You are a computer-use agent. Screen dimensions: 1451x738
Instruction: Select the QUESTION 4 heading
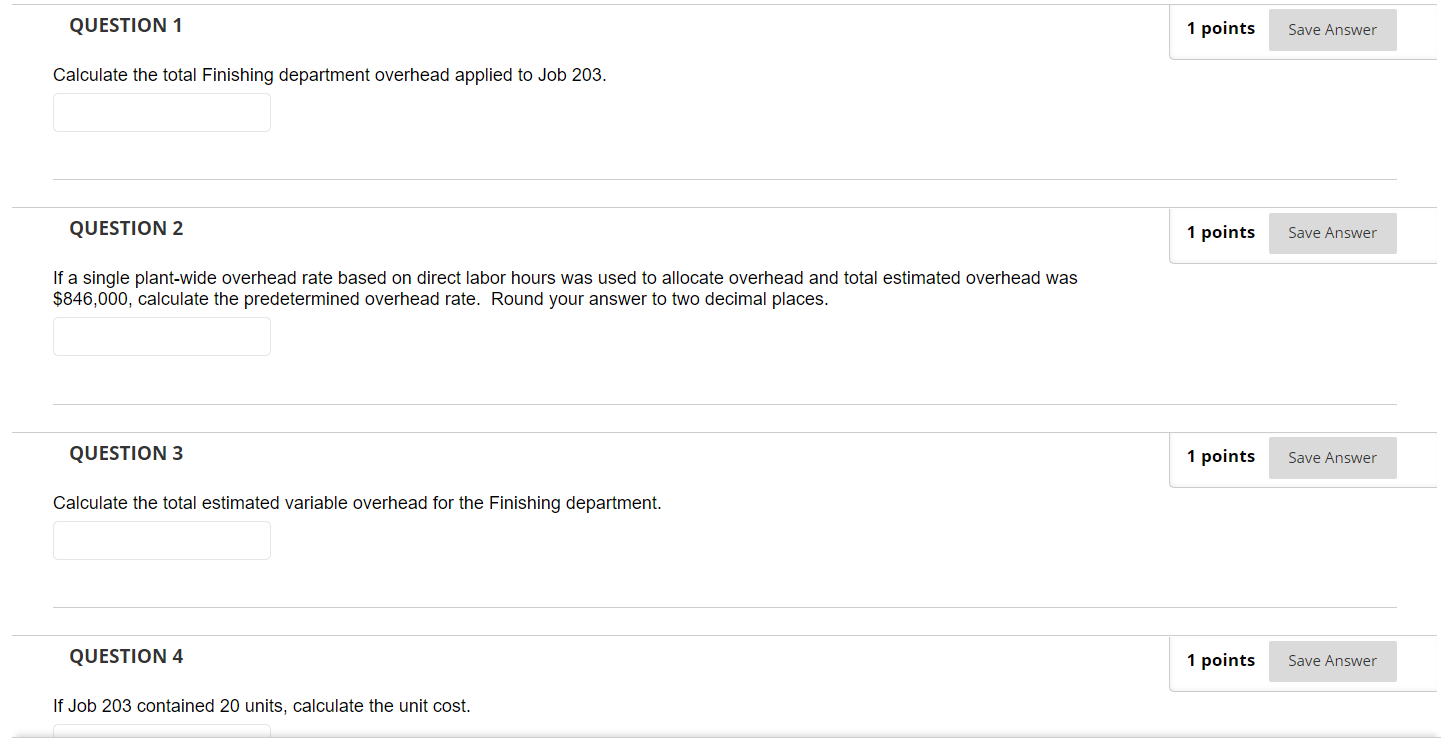[x=126, y=656]
